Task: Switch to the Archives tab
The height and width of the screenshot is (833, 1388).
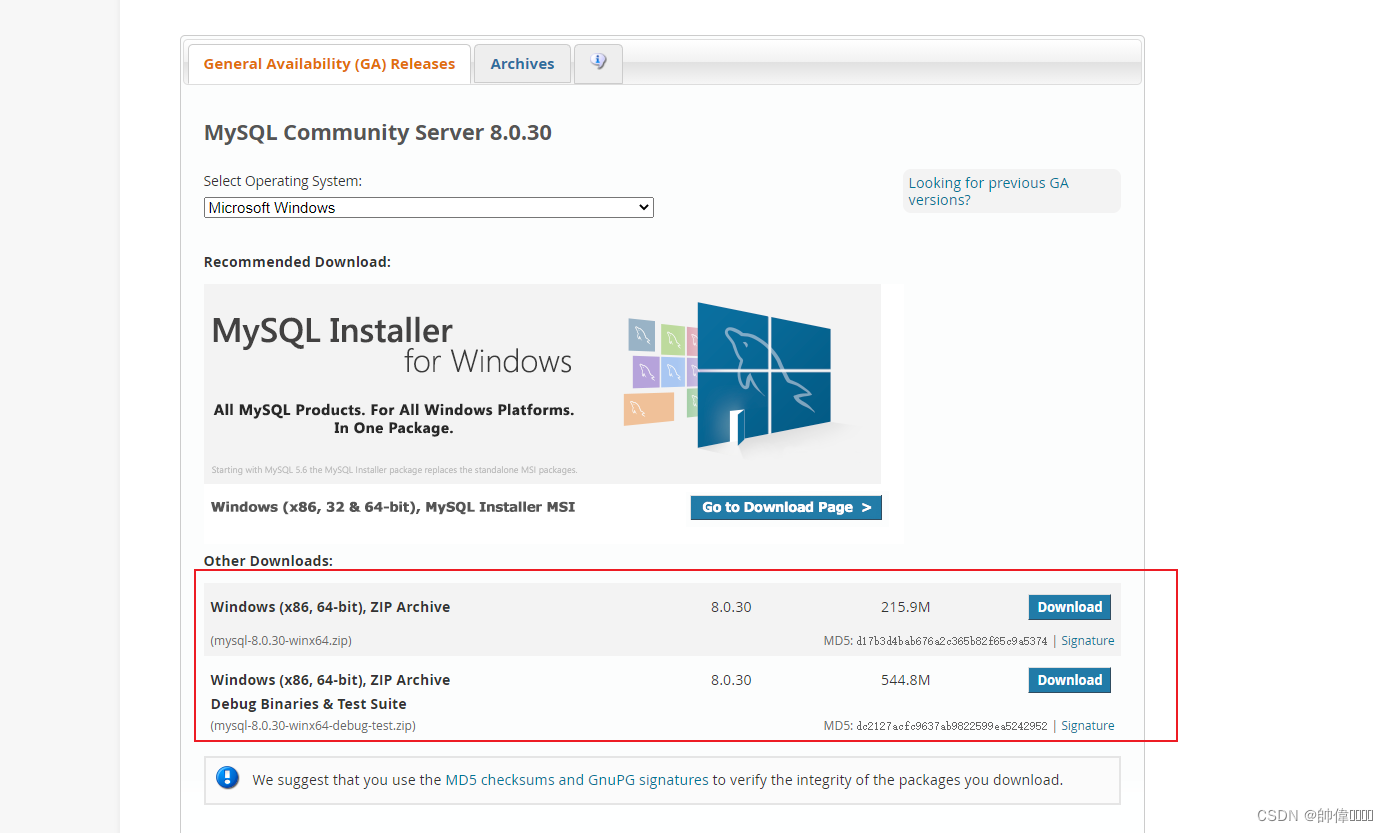Action: (x=522, y=62)
